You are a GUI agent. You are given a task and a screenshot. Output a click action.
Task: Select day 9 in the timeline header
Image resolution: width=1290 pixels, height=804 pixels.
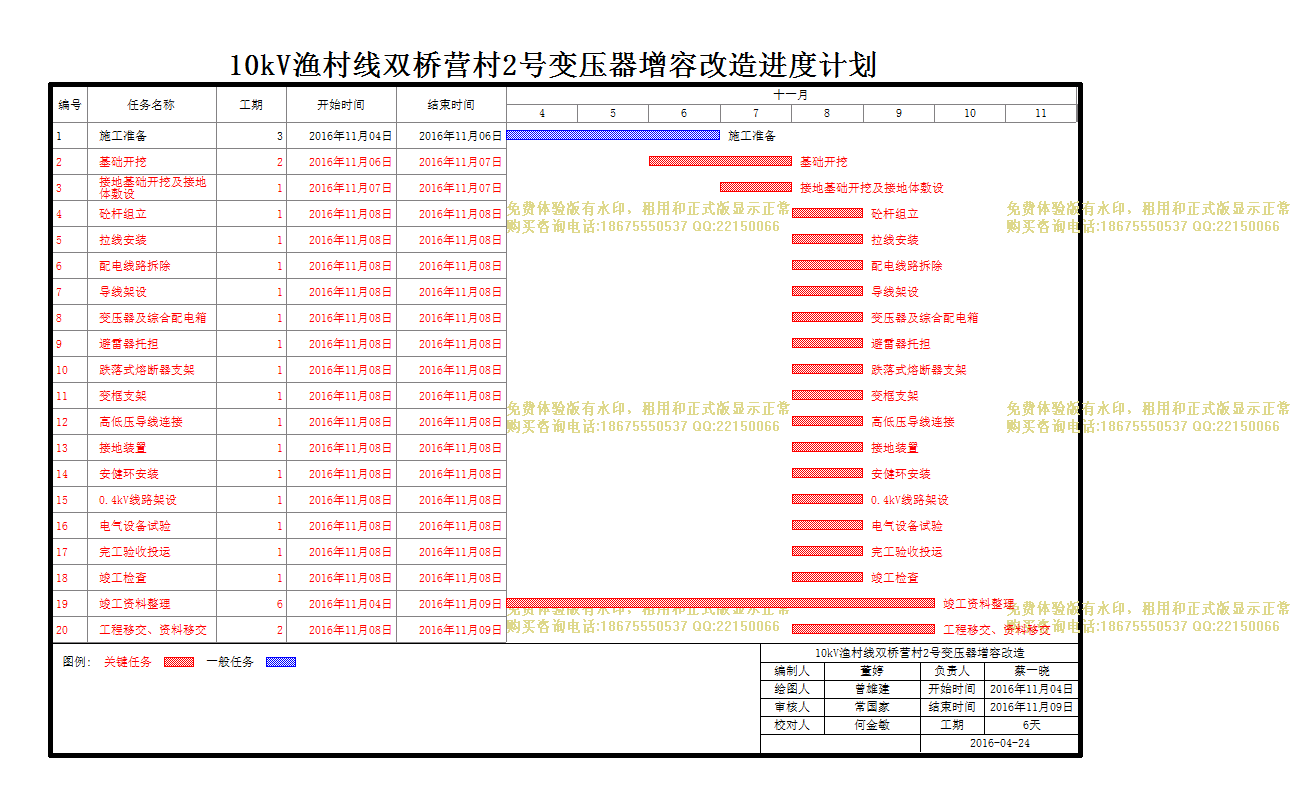pos(898,113)
